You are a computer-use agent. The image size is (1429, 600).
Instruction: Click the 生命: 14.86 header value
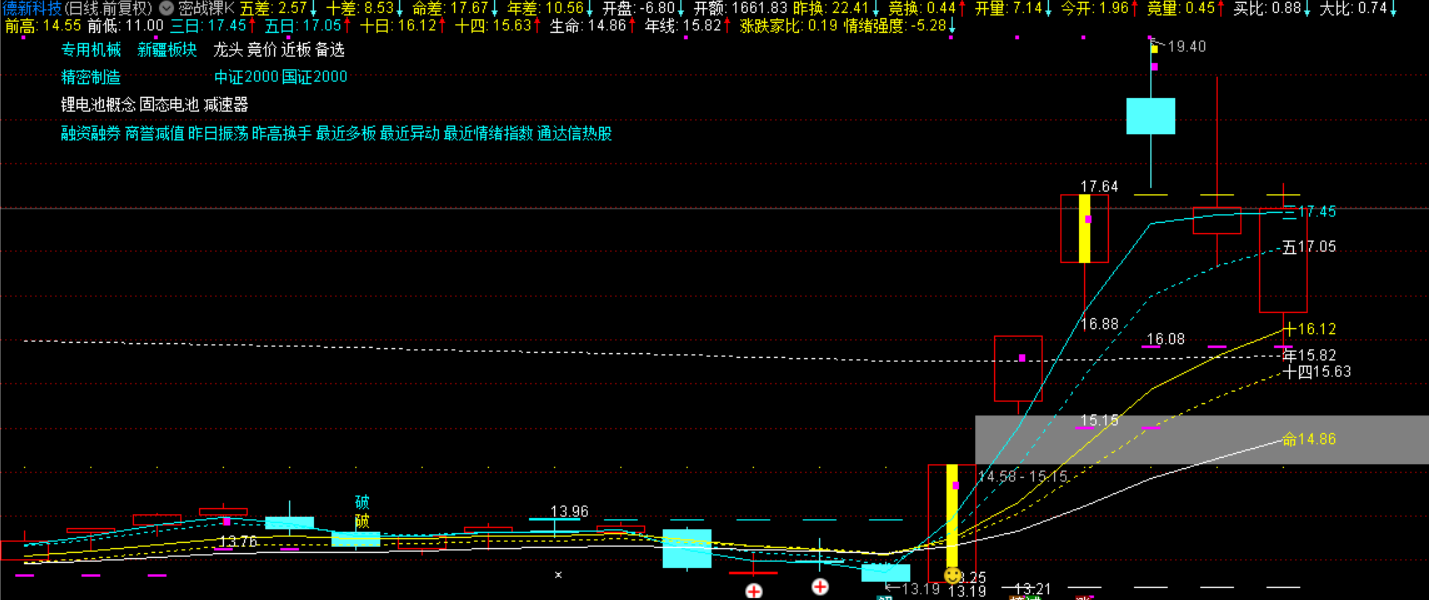pyautogui.click(x=588, y=26)
